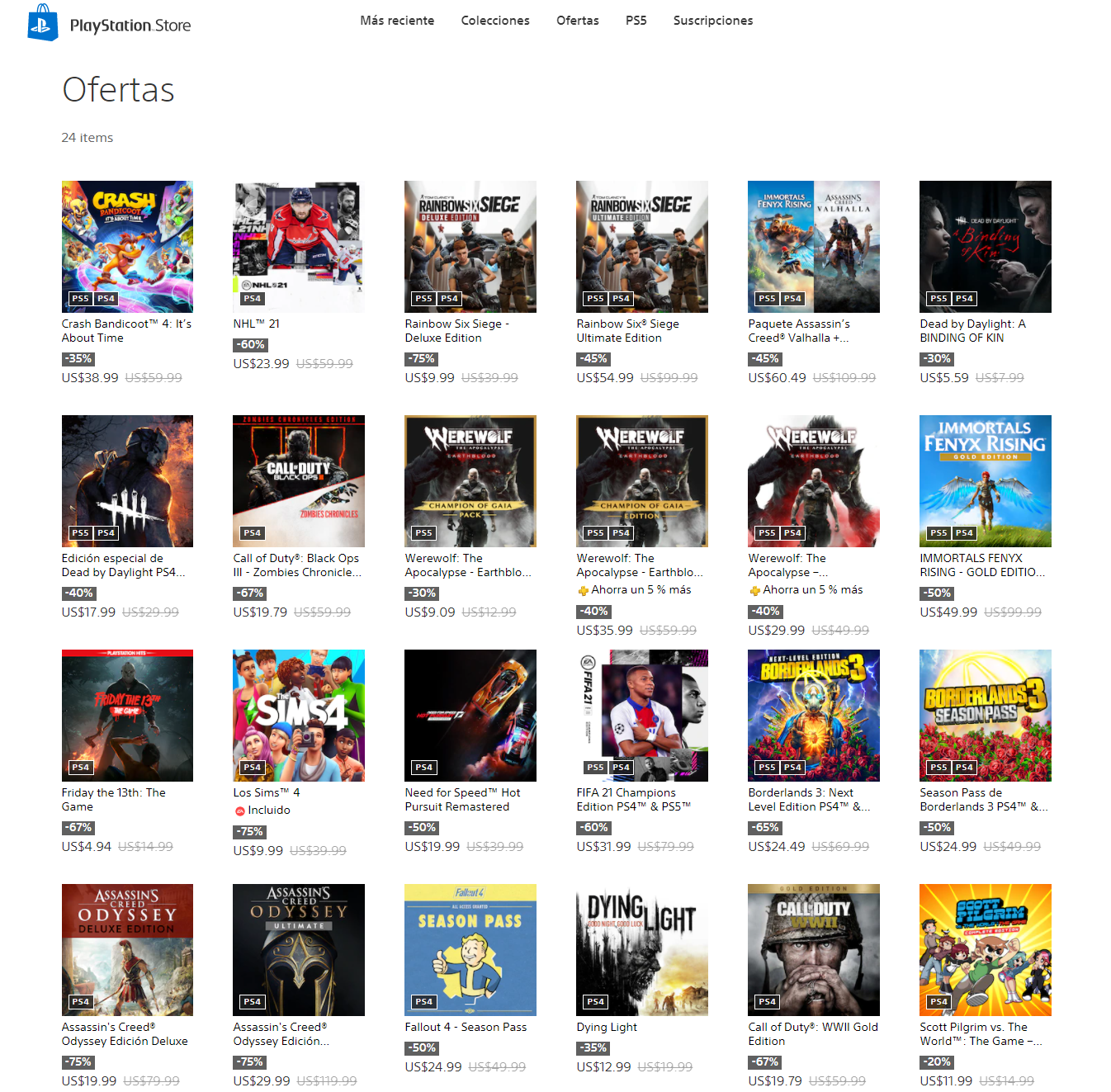Open the Scott Pilgrim vs. The World cover
Viewport: 1111px width, 1092px height.
pyautogui.click(x=986, y=950)
